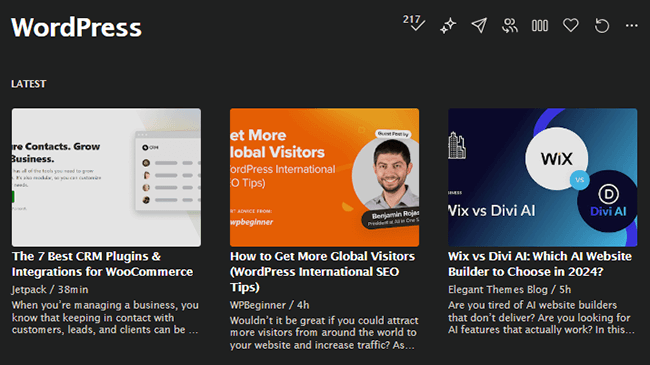The height and width of the screenshot is (365, 650).
Task: Favorite the WordPress feed with heart icon
Action: (x=570, y=26)
